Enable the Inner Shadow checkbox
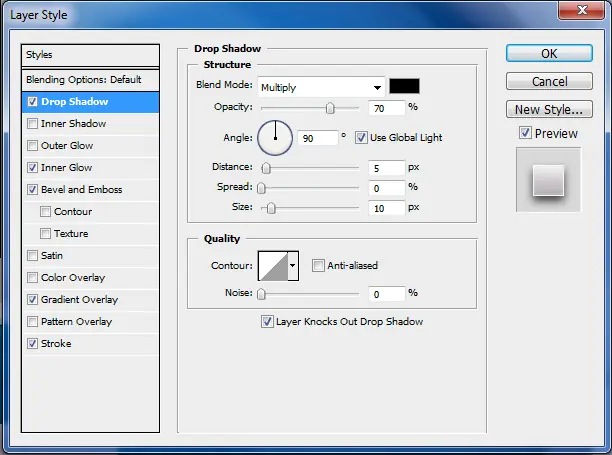Image resolution: width=612 pixels, height=455 pixels. tap(32, 124)
